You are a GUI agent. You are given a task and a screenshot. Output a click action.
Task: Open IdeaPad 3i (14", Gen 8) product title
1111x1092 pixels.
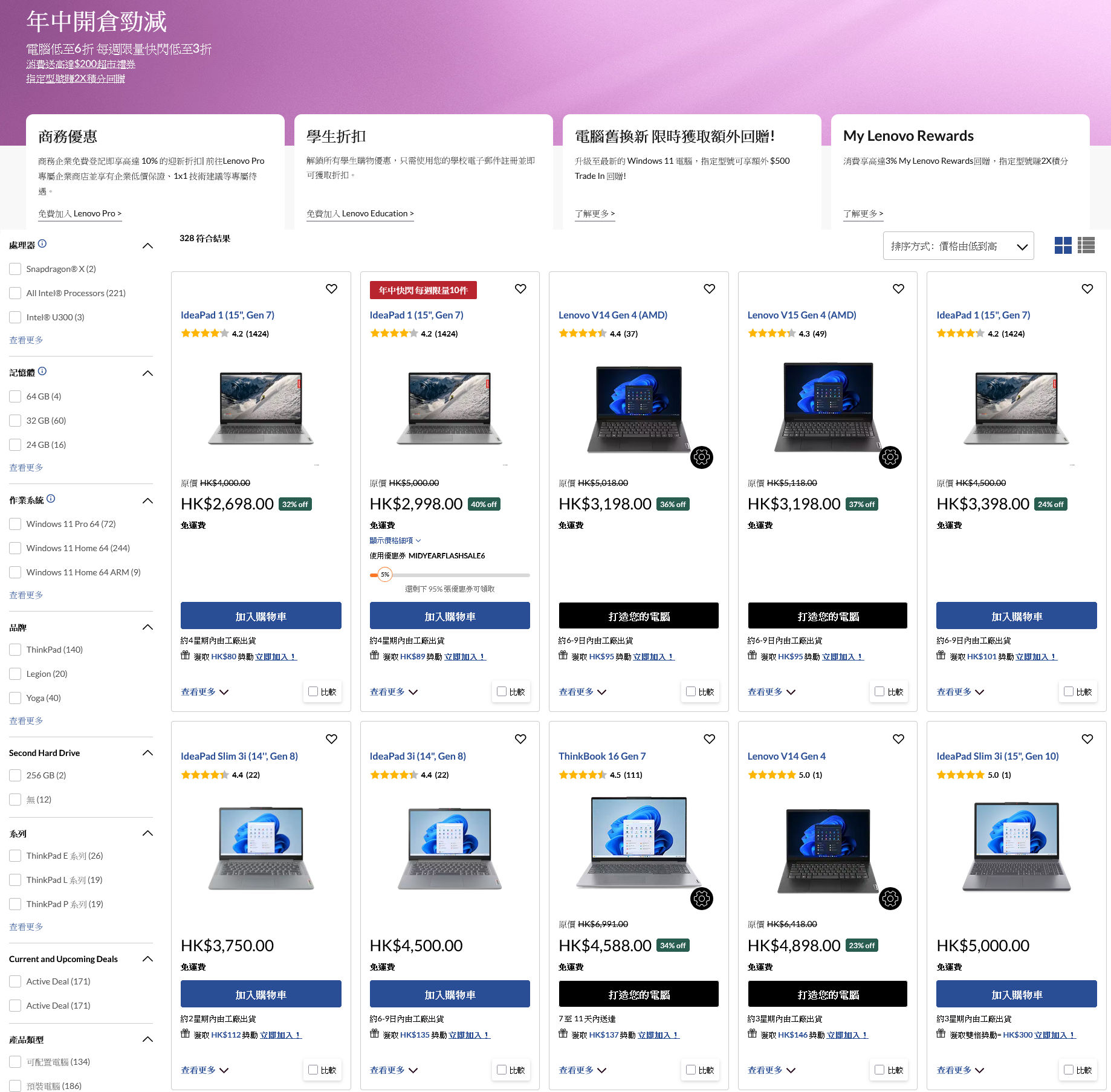418,756
